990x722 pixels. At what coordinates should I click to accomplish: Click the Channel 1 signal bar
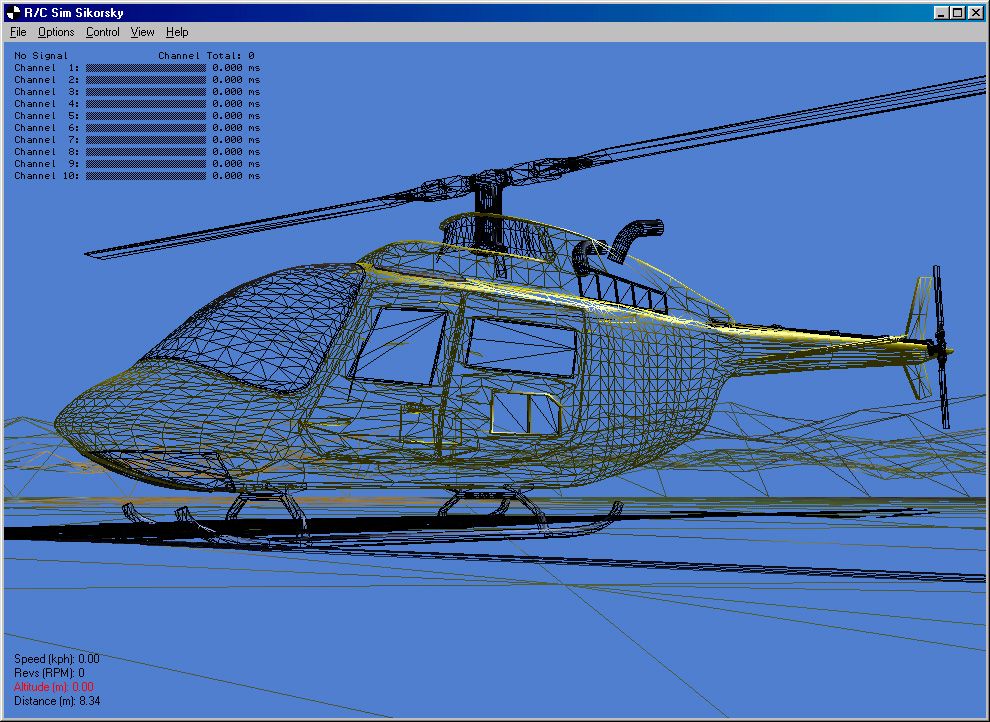click(x=144, y=67)
